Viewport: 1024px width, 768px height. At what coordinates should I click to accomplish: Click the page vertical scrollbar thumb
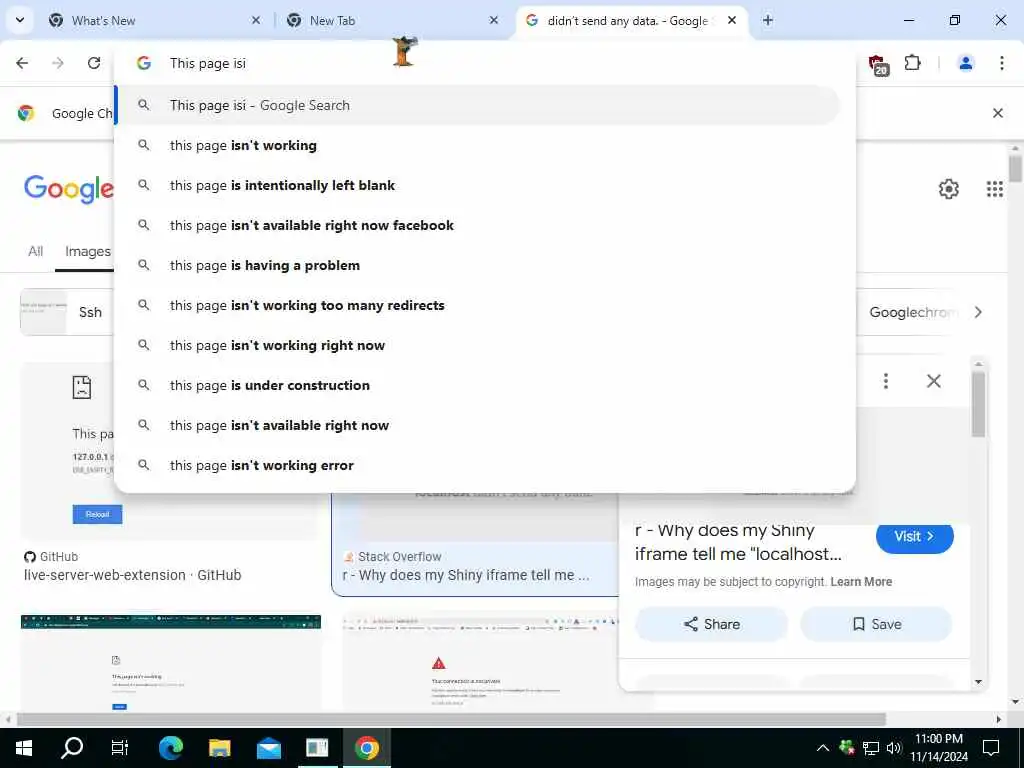[1014, 168]
